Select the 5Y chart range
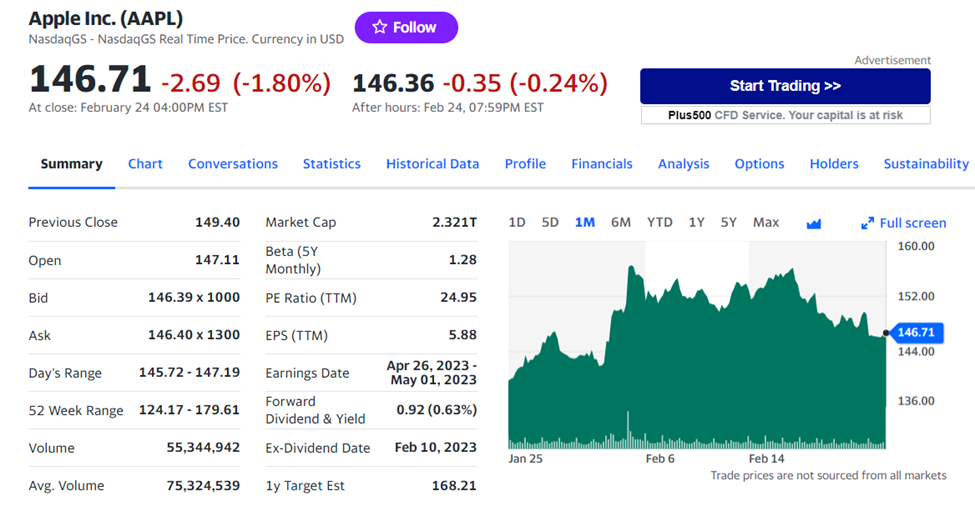 click(x=729, y=223)
